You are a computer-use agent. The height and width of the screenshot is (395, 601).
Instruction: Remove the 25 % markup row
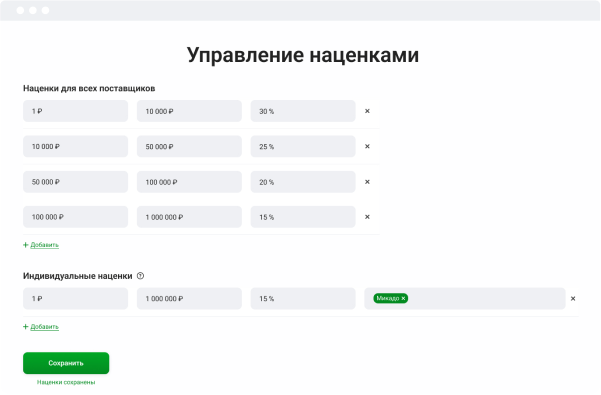point(367,146)
